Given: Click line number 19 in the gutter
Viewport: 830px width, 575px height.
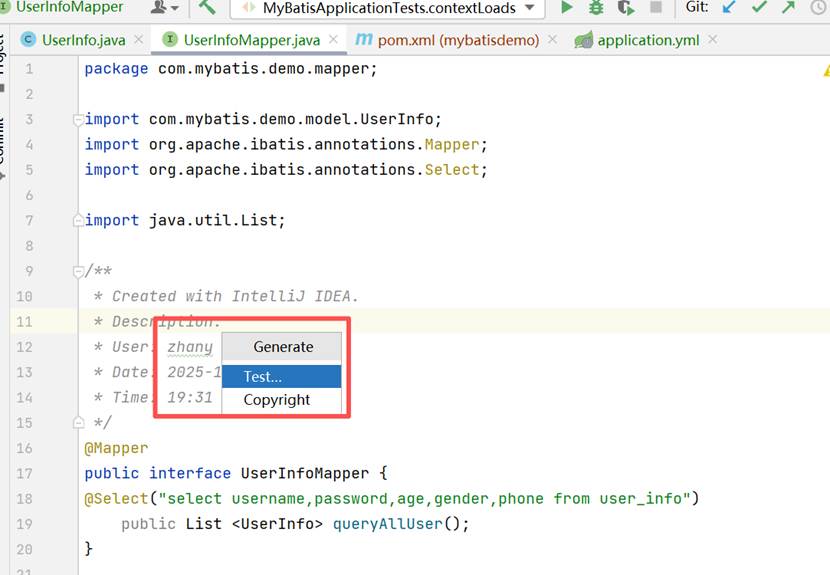Looking at the screenshot, I should click(x=24, y=524).
